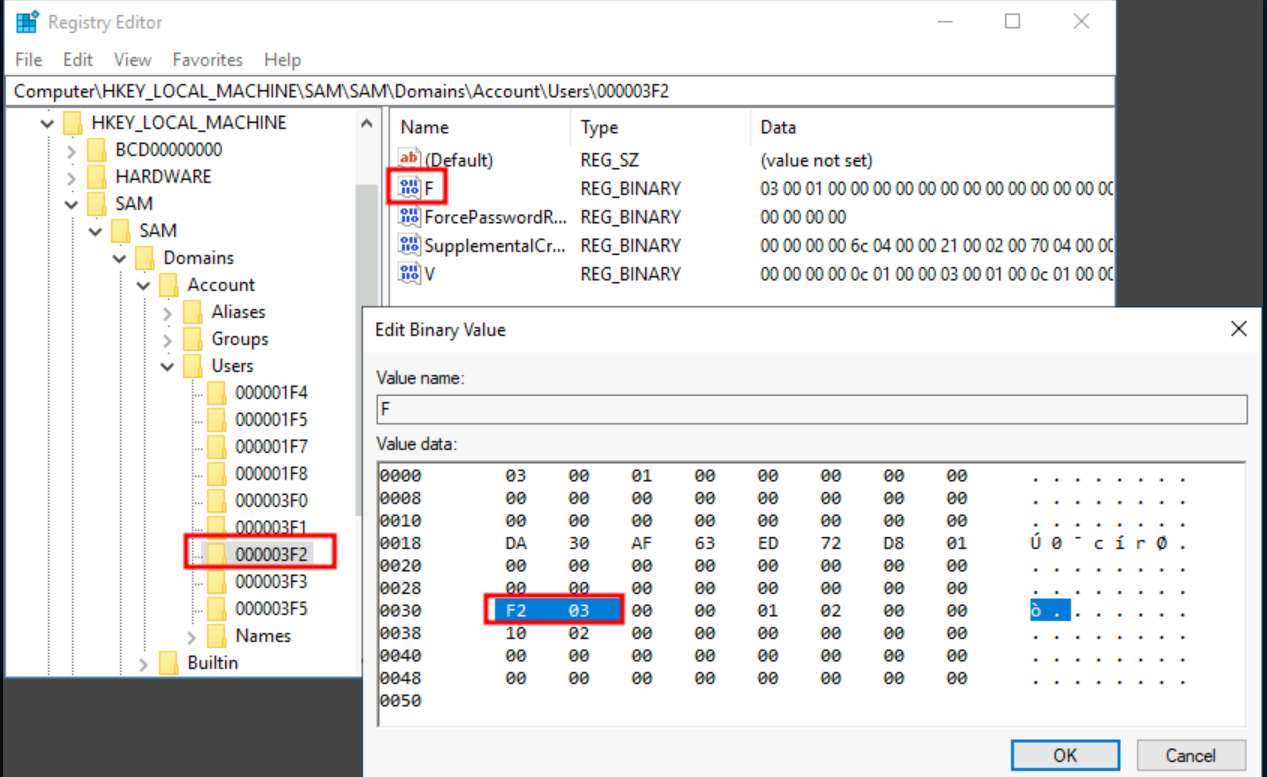1267x777 pixels.
Task: Expand the Builtin key
Action: coord(143,664)
